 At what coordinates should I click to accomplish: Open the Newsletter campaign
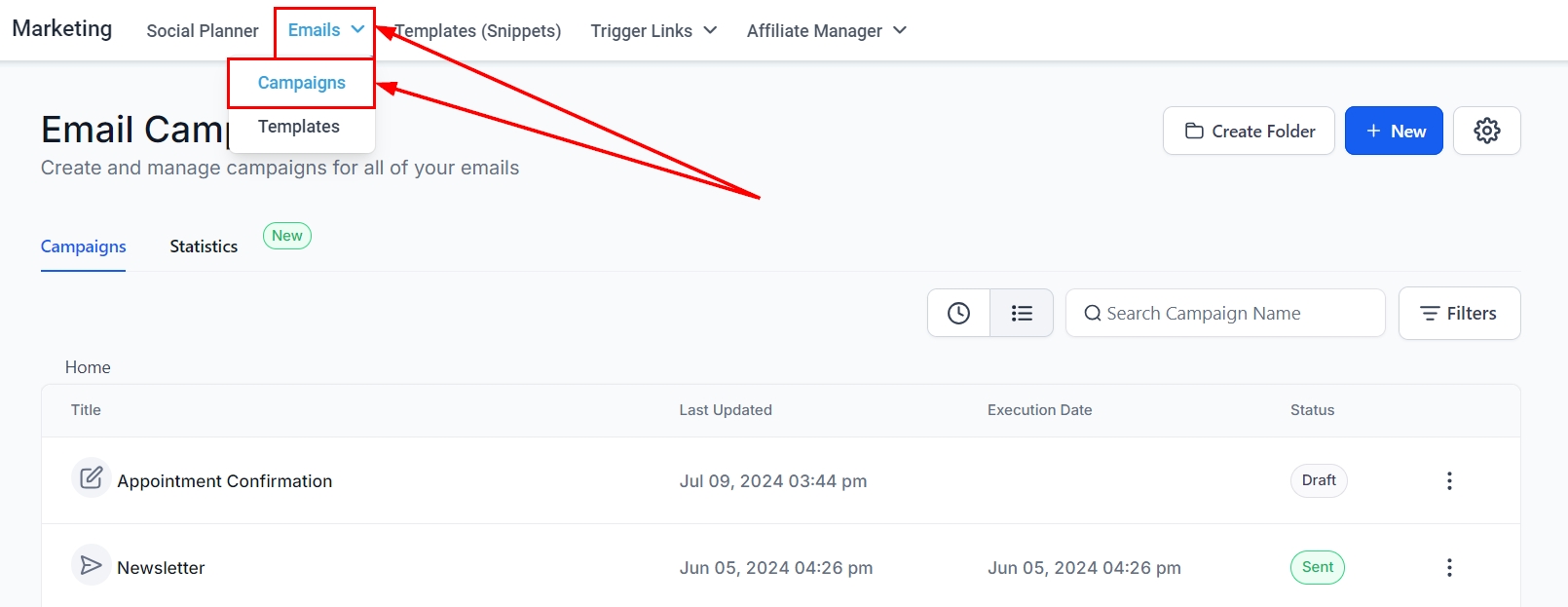point(161,567)
